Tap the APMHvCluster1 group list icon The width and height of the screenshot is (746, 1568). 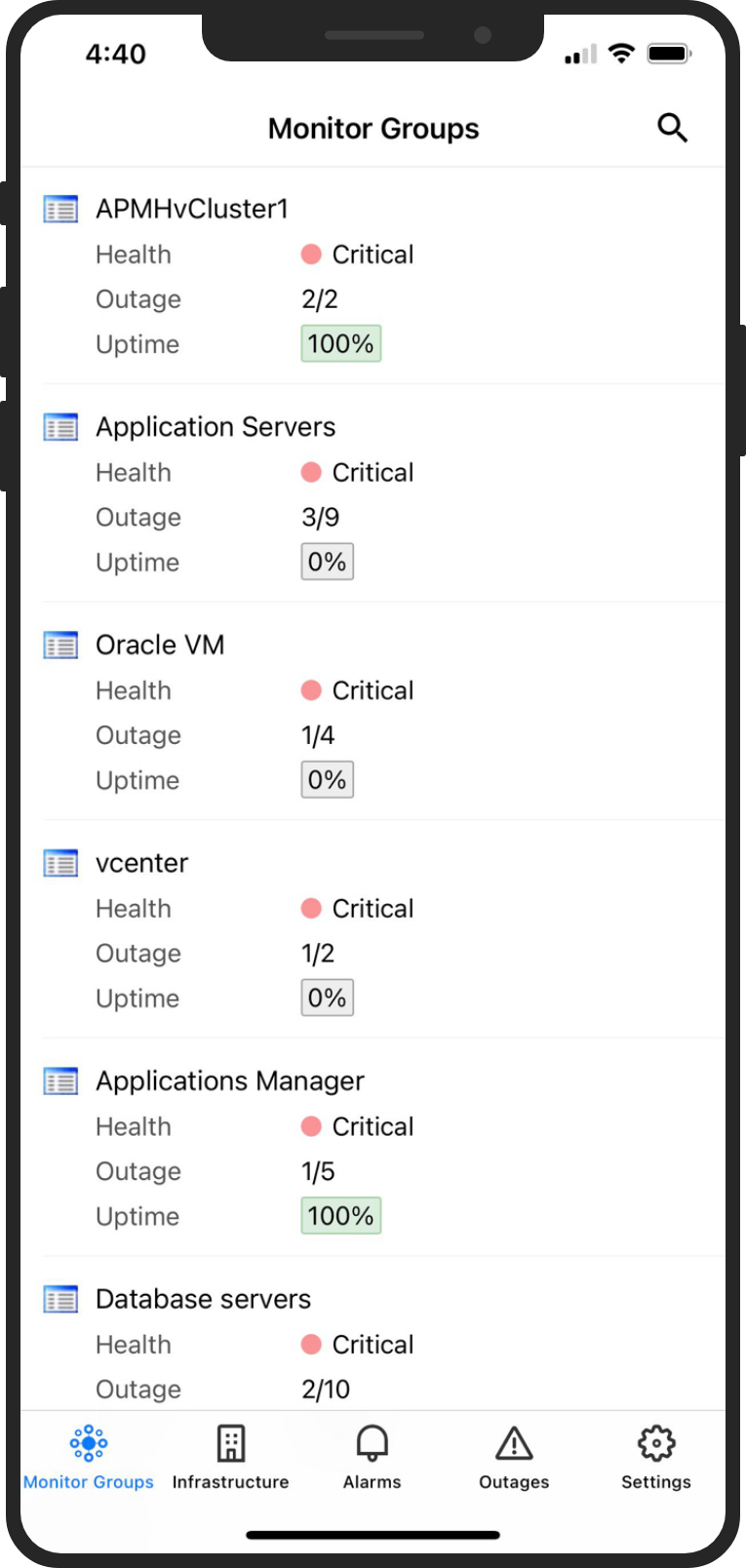60,209
